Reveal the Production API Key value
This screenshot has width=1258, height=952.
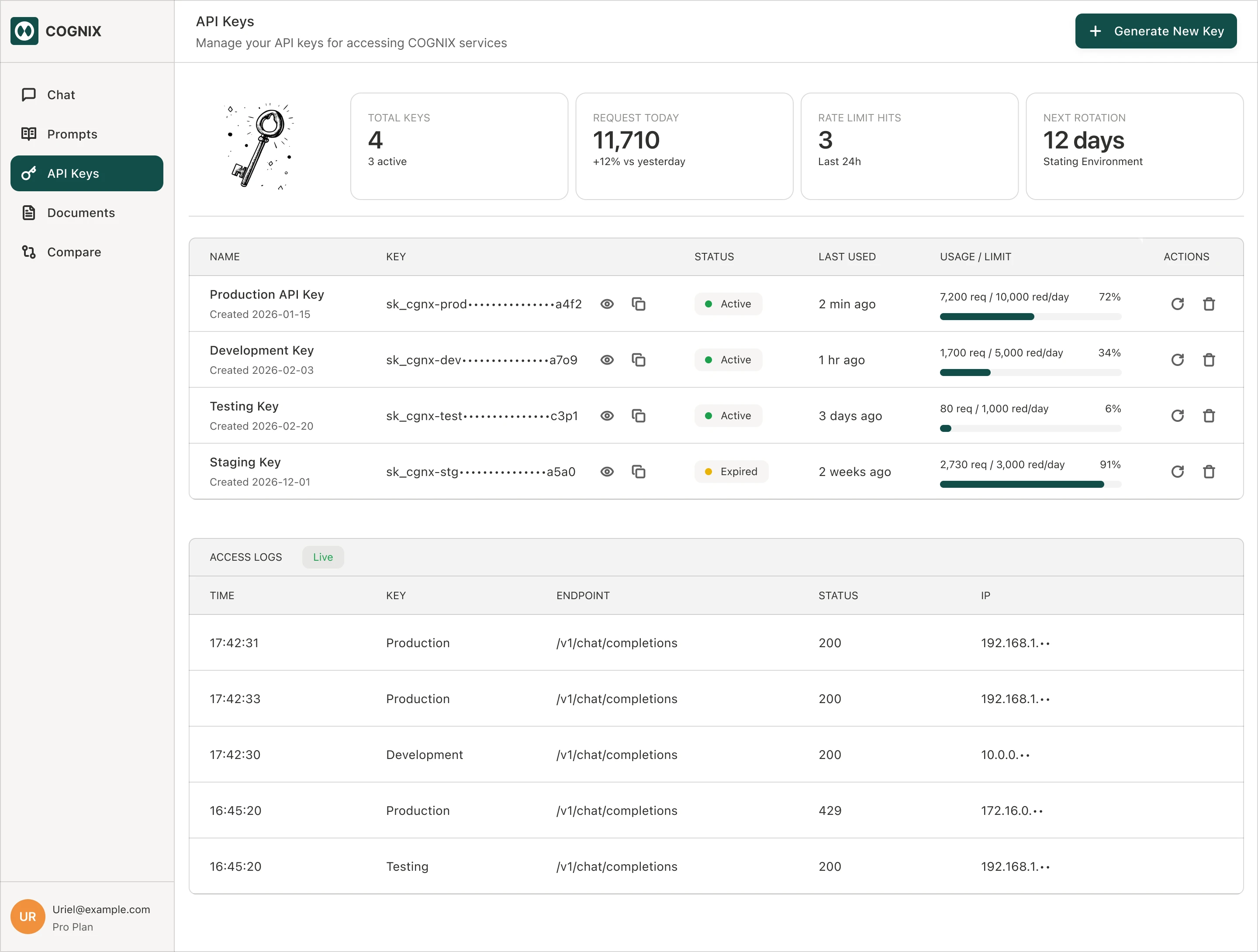607,304
